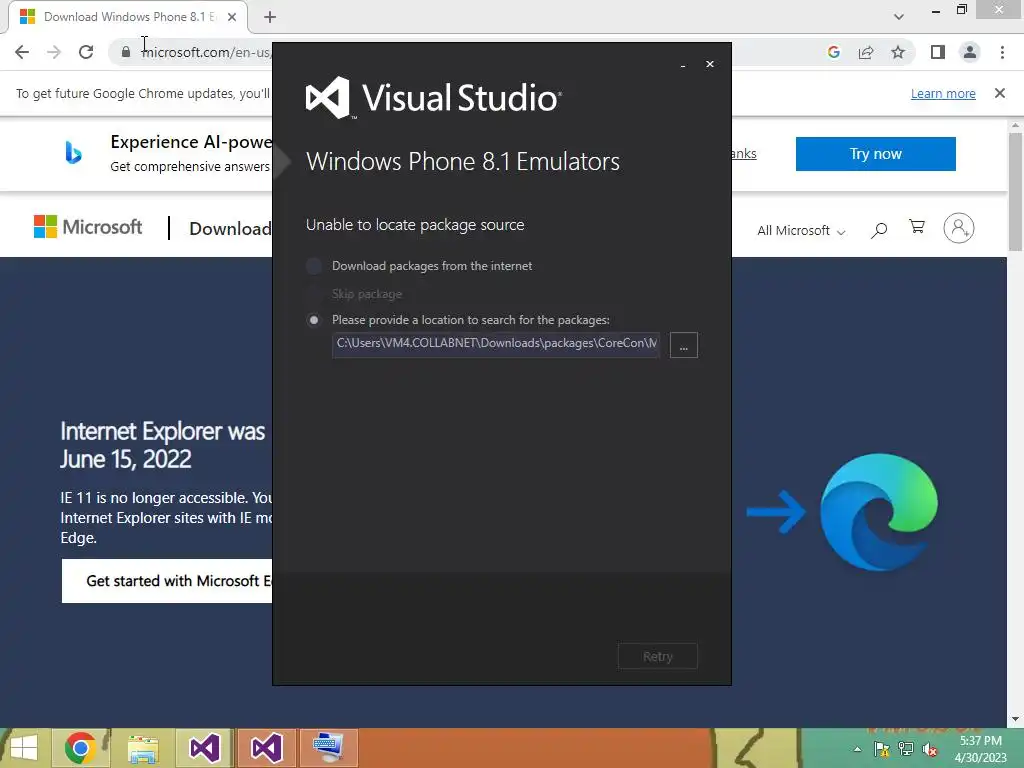Click the Try now button
The height and width of the screenshot is (768, 1024).
tap(875, 154)
